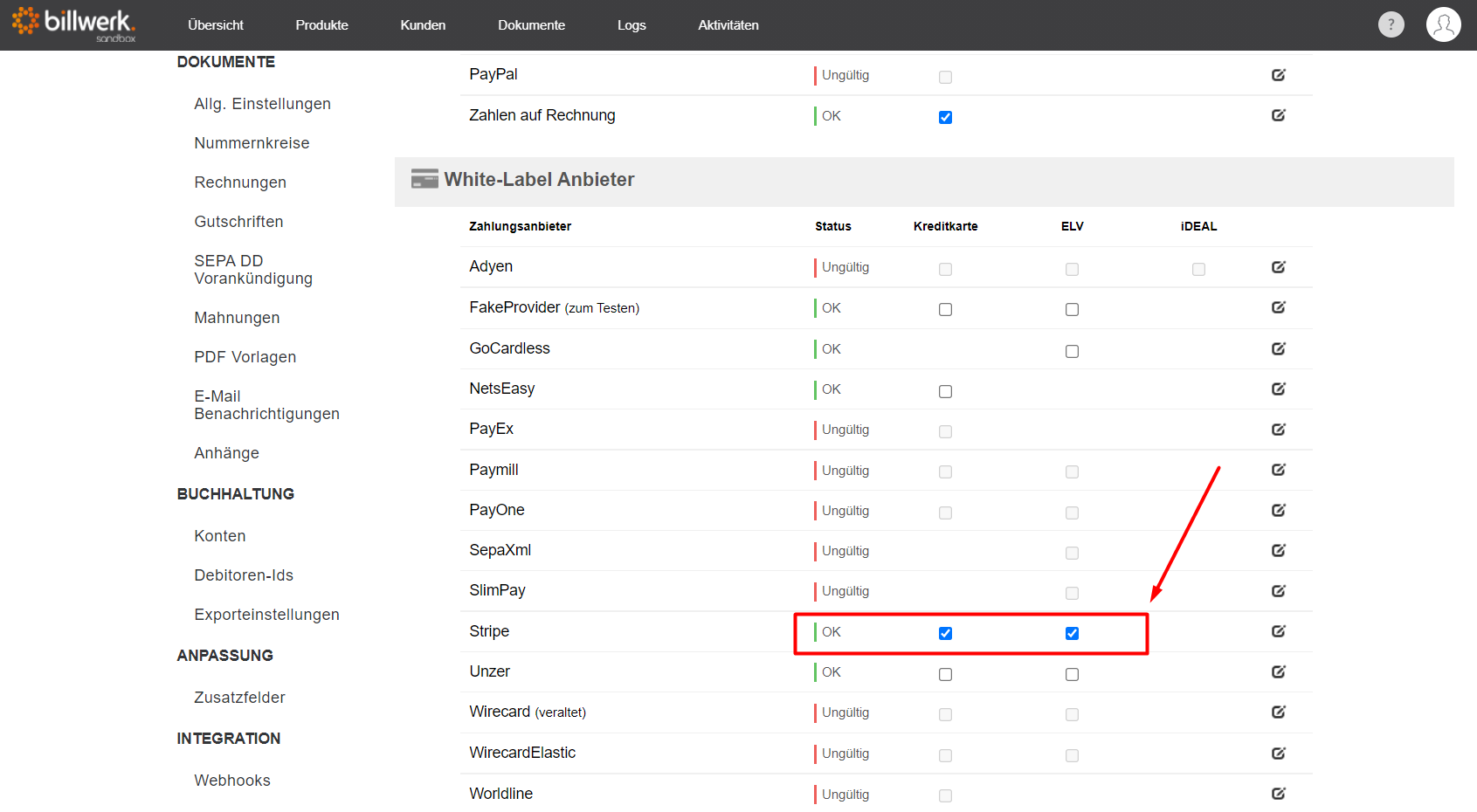
Task: Enable FakeProvider Kreditkarte checkbox
Action: click(945, 309)
